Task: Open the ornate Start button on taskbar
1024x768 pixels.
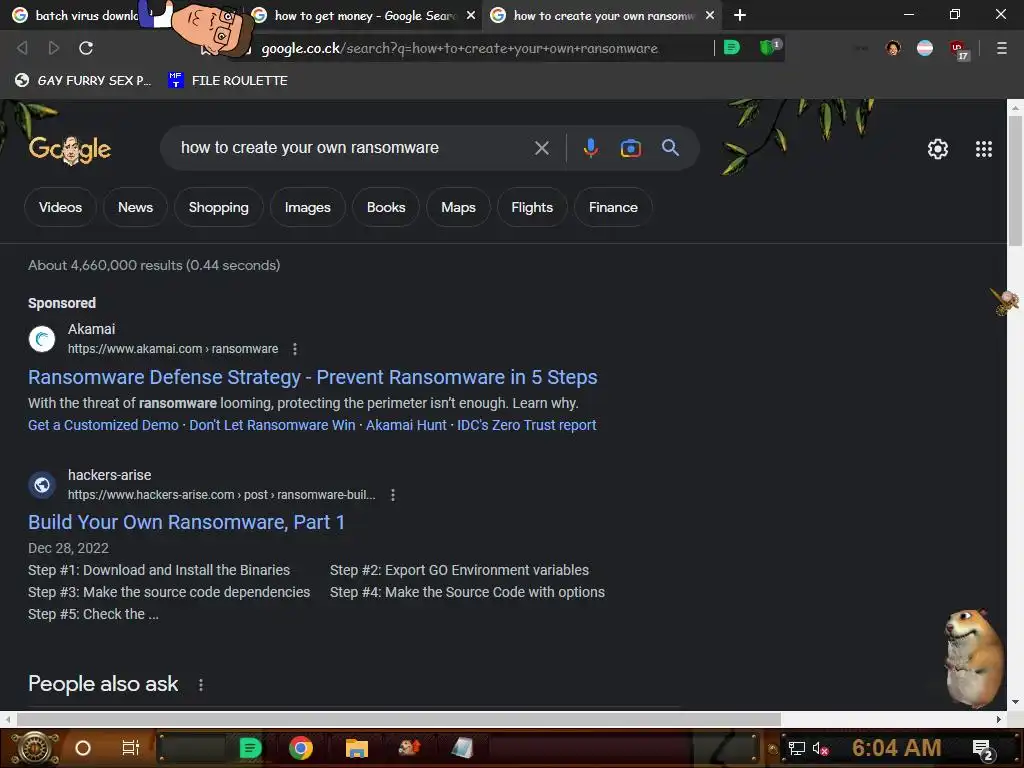Action: (x=35, y=748)
